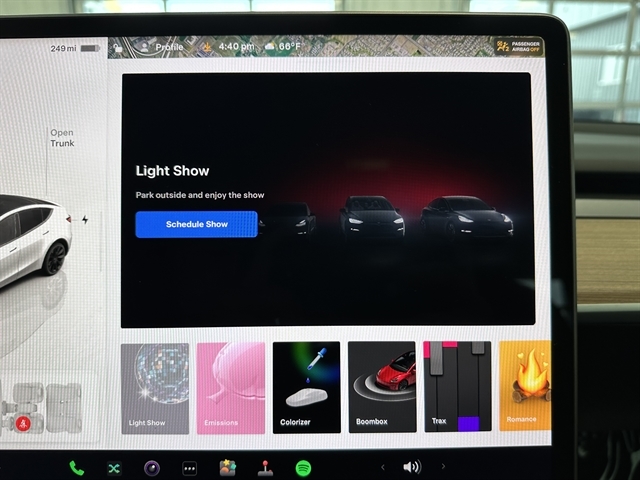Tap Open Trunk on car view

click(x=62, y=138)
